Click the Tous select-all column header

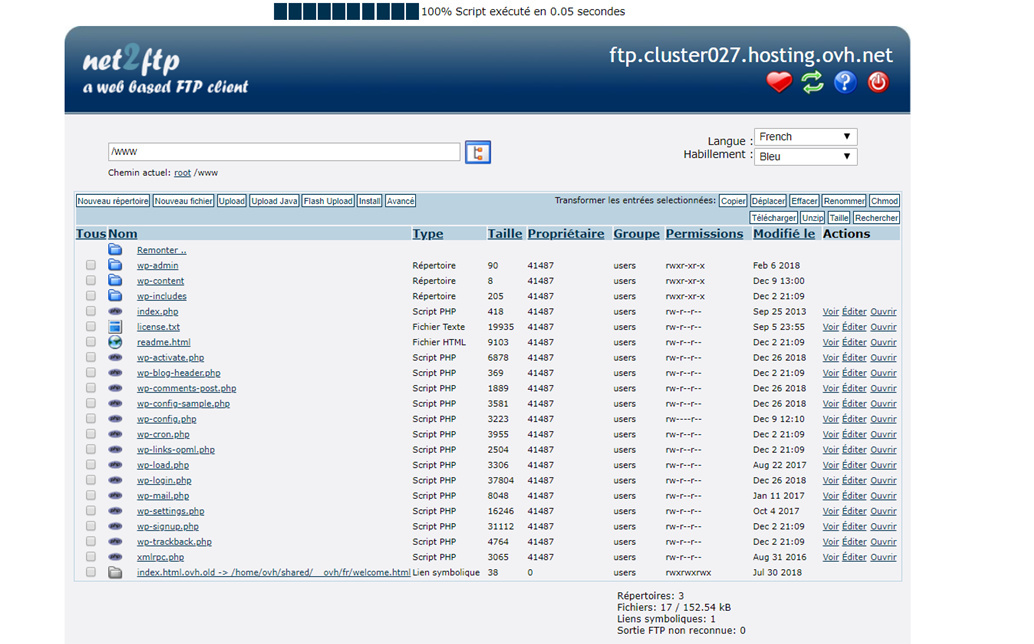[x=90, y=234]
